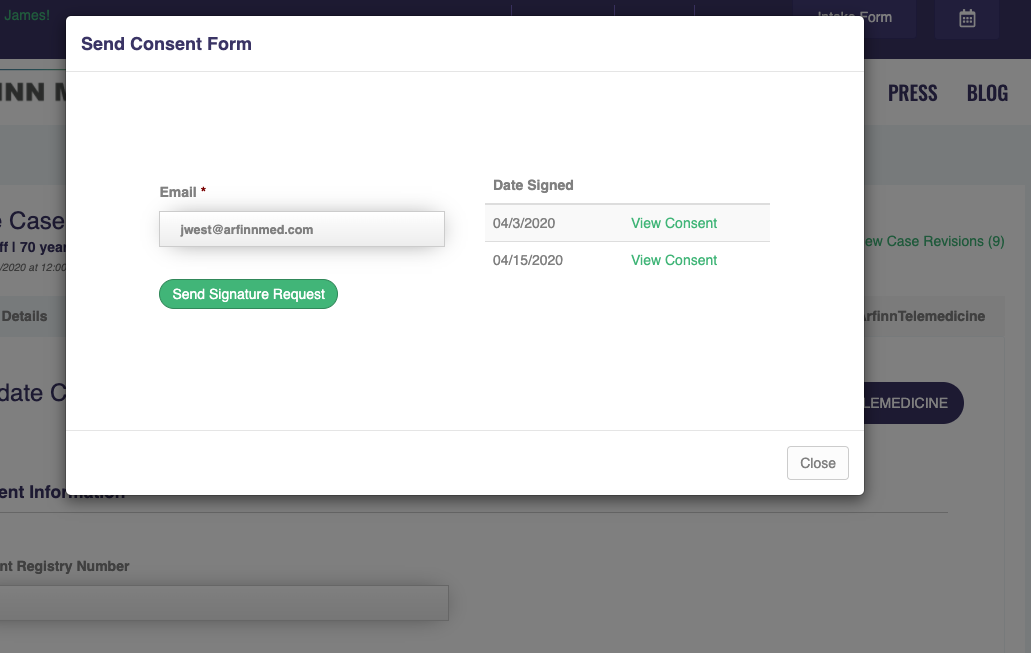Screen dimensions: 1031x653
Task: Open View Consent for 04/15/2020
Action: click(x=673, y=260)
